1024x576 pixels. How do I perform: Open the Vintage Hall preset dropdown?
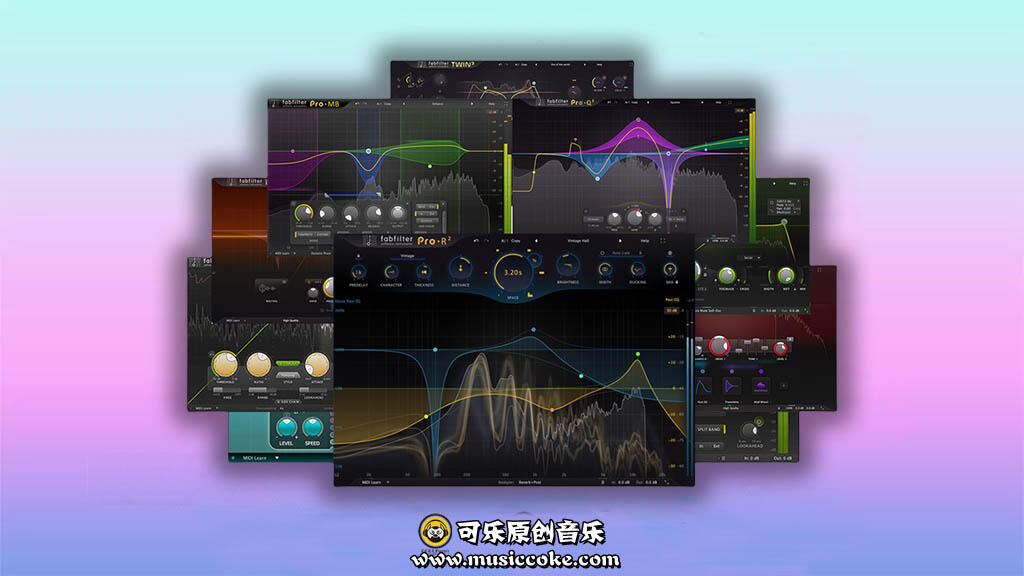(x=578, y=241)
